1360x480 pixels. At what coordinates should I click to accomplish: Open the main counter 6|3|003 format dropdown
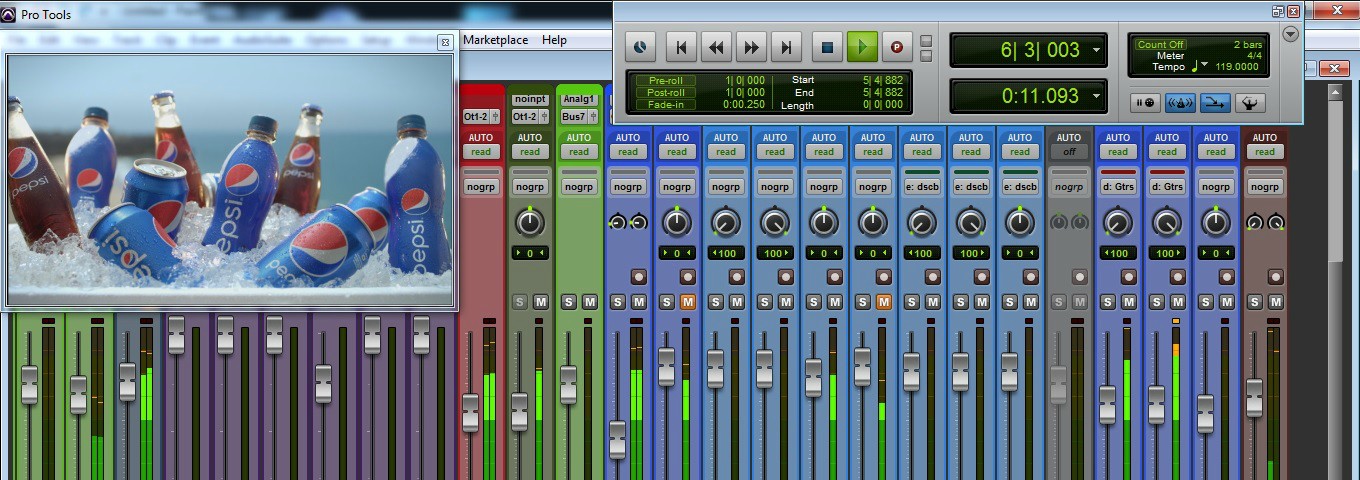click(x=1097, y=50)
